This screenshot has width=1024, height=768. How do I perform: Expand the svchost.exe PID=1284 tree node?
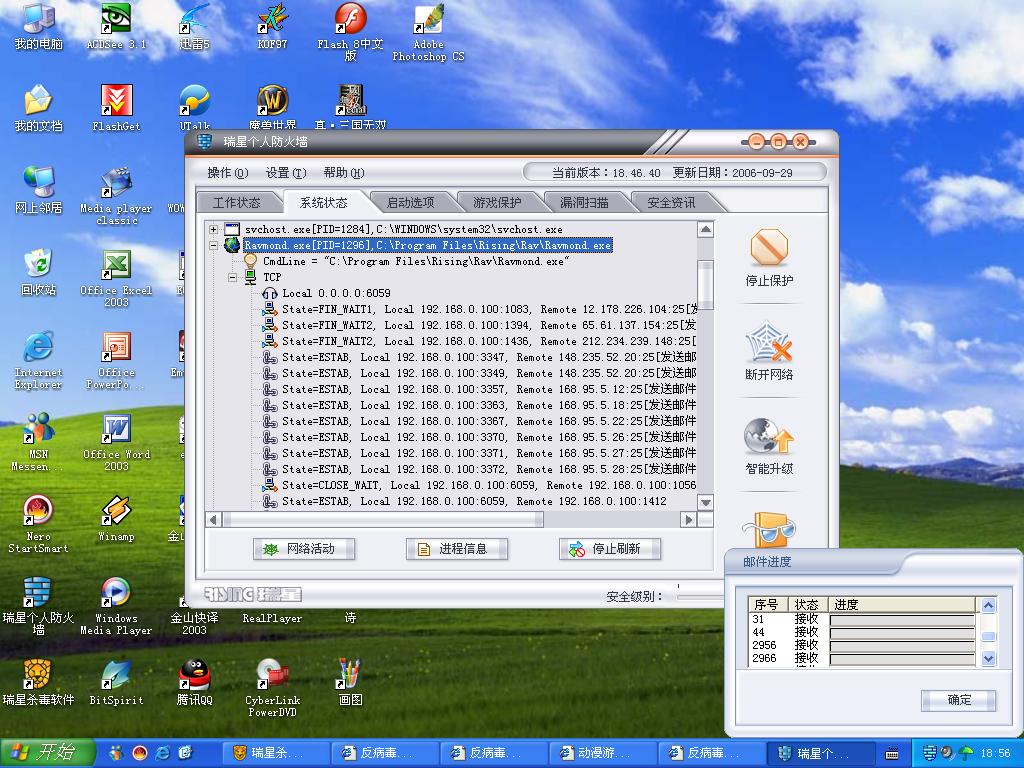point(214,229)
